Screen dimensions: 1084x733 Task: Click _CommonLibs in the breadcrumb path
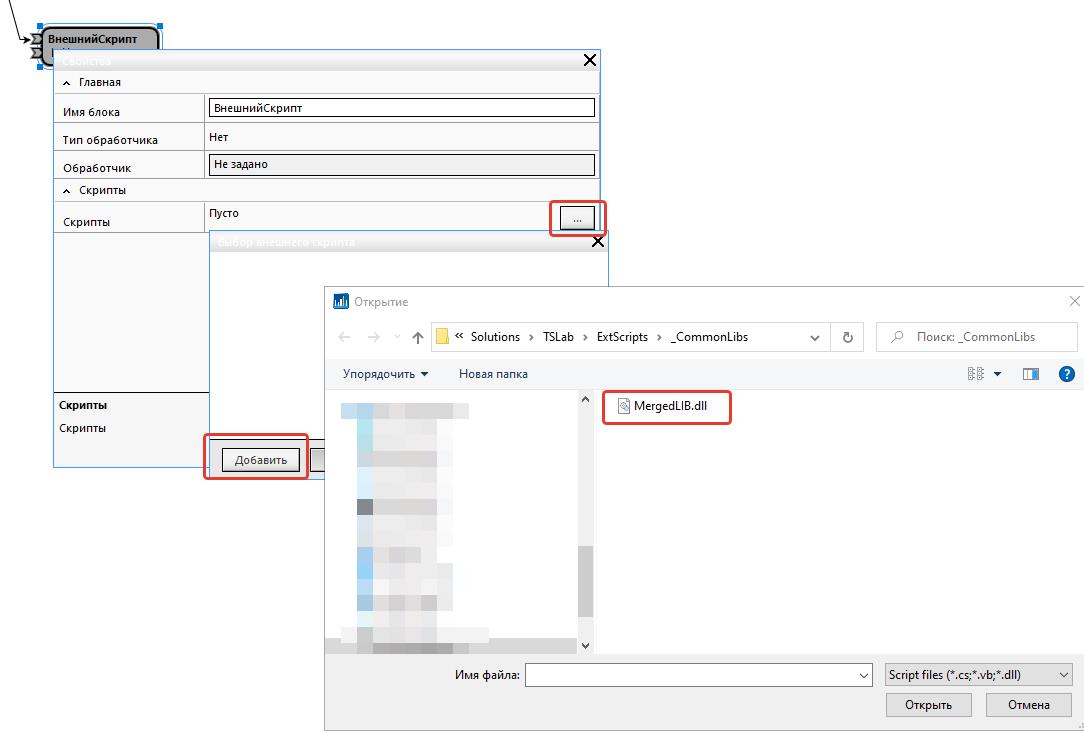coord(709,337)
